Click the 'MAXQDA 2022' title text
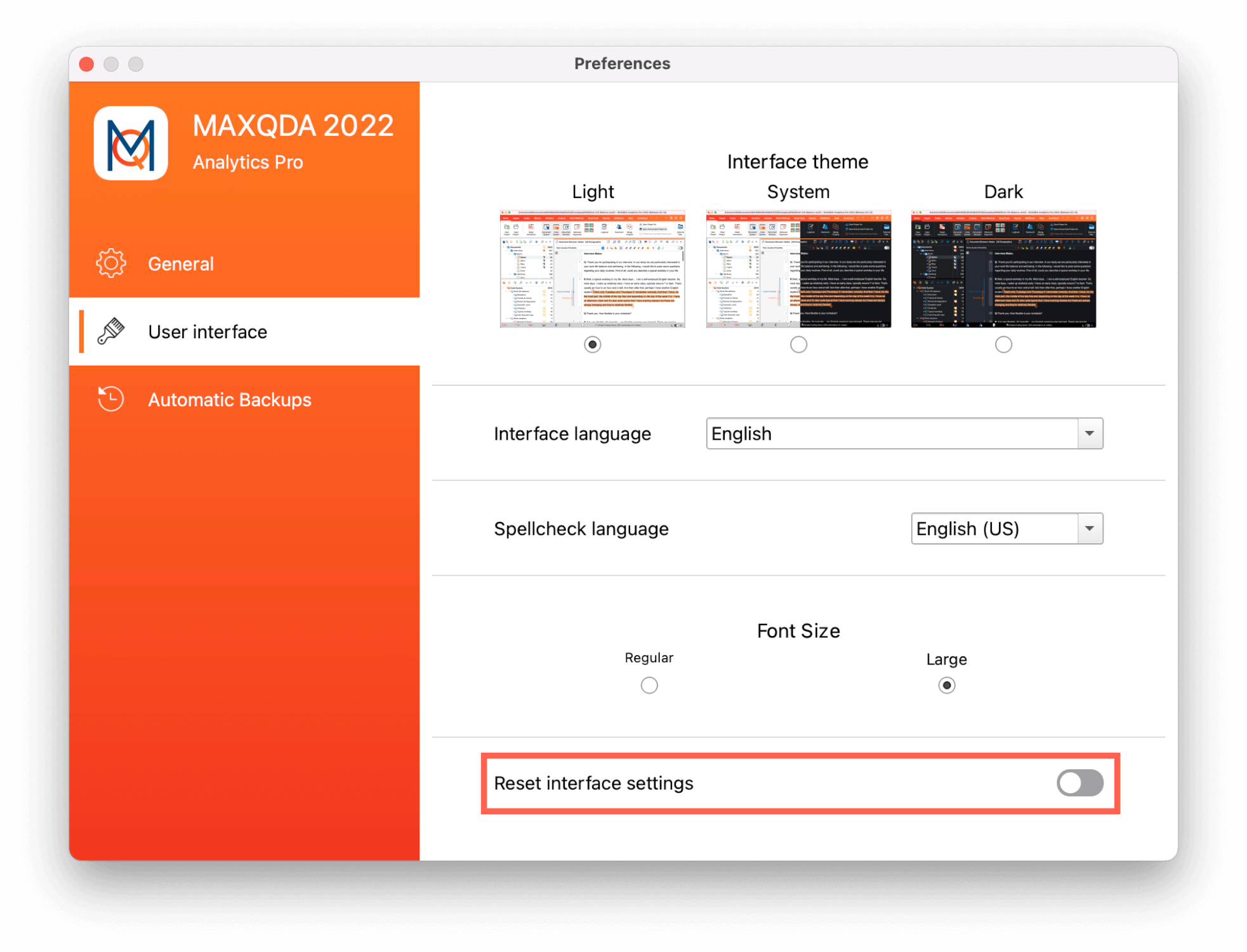This screenshot has width=1247, height=952. pyautogui.click(x=293, y=126)
